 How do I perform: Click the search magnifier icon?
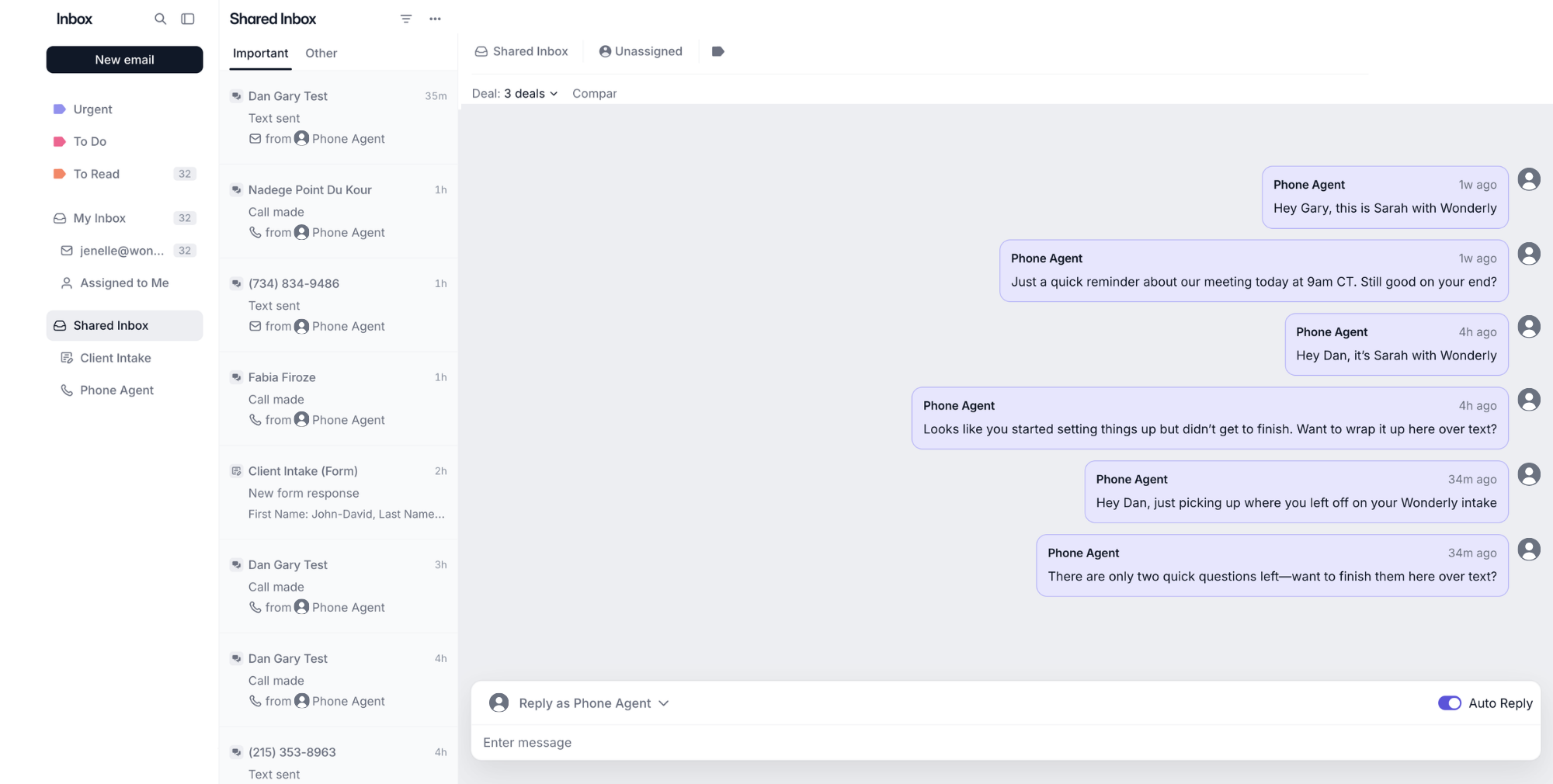160,19
